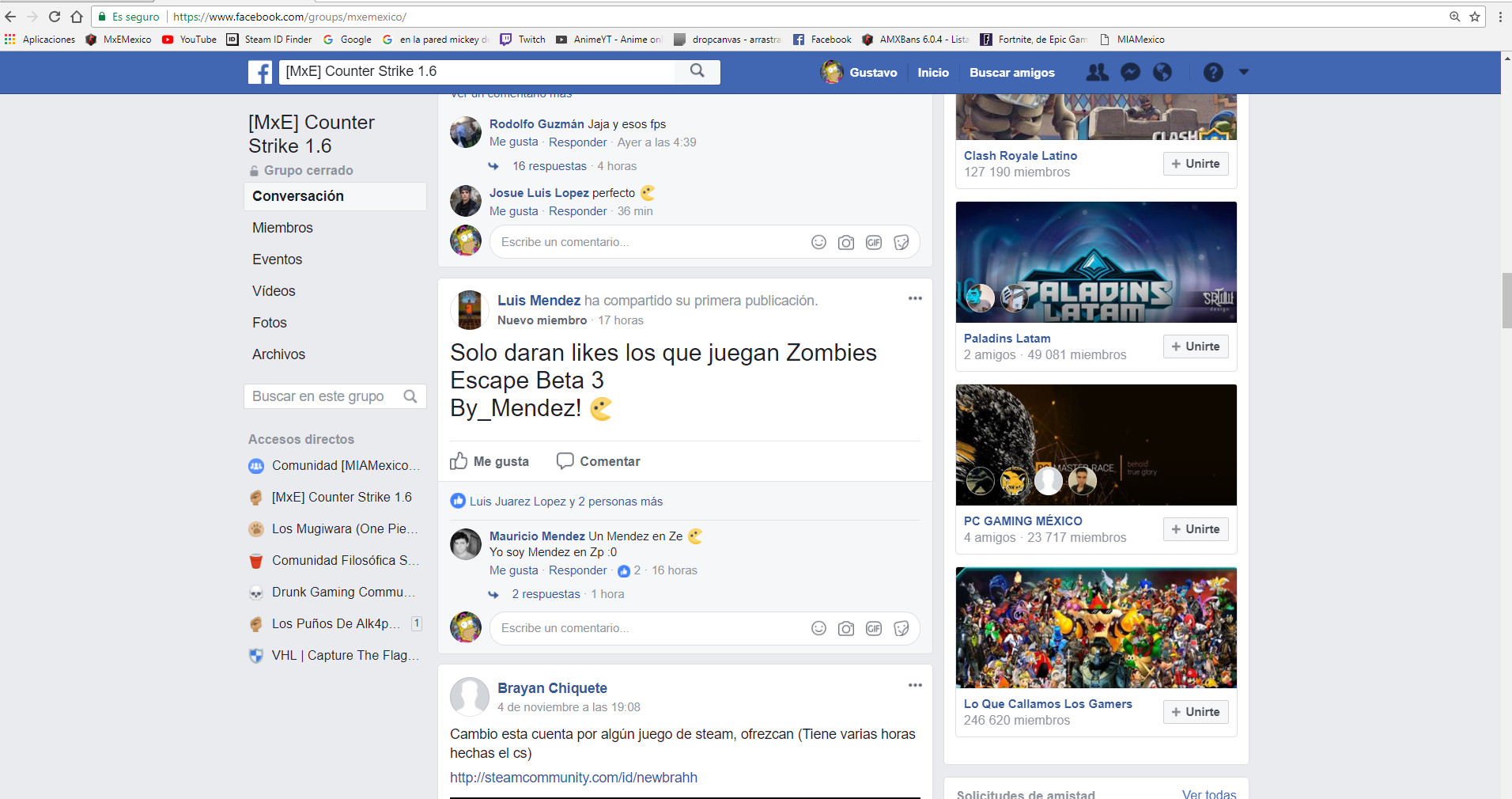1512x799 pixels.
Task: Open the Vídeos section
Action: coord(274,291)
